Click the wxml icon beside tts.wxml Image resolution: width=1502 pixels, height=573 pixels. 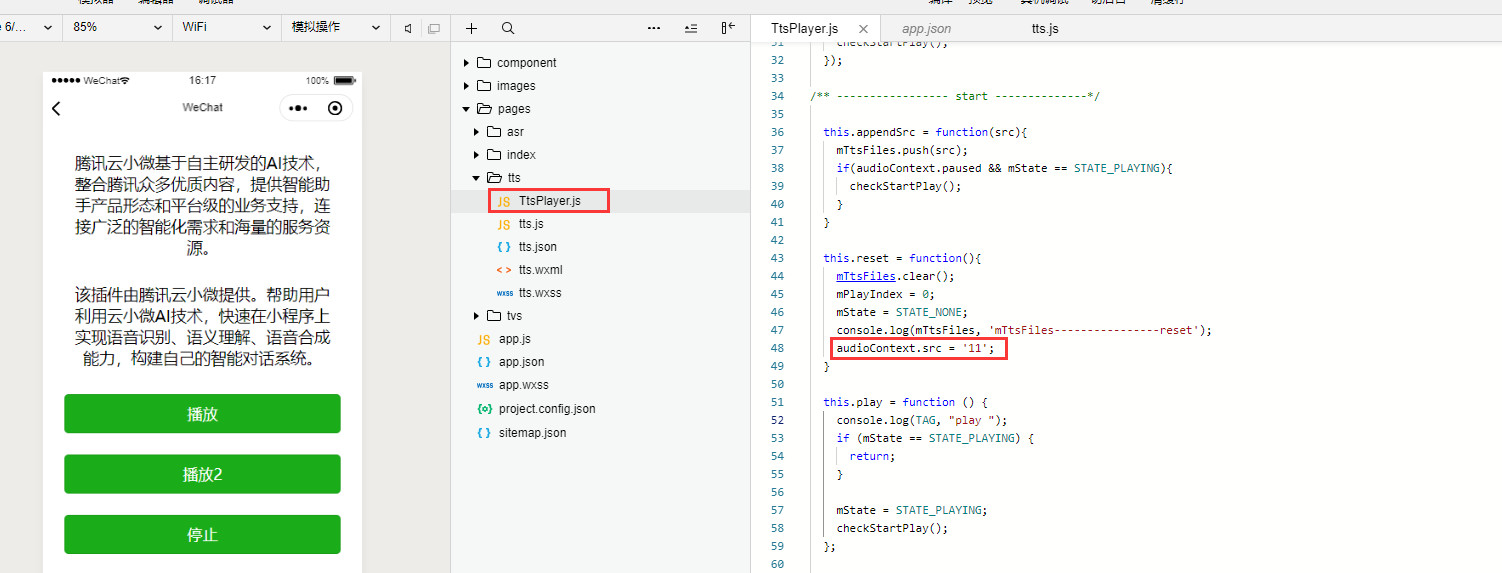tap(504, 270)
